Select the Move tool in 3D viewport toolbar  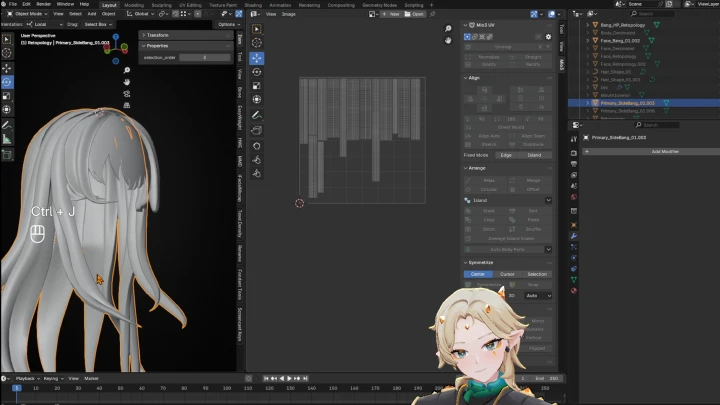click(x=7, y=67)
